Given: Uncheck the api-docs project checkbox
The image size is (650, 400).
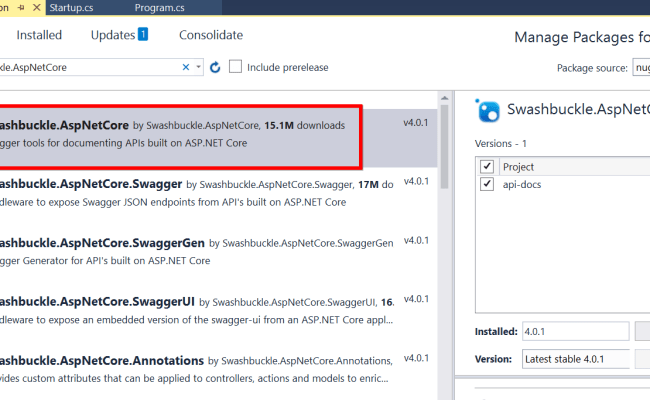Looking at the screenshot, I should 487,185.
